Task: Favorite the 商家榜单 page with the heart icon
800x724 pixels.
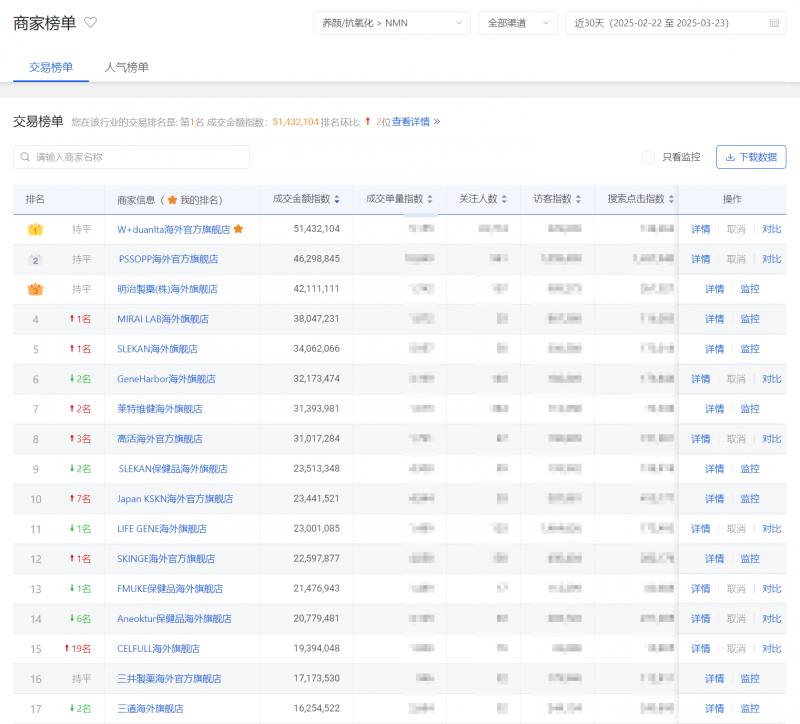Action: coord(90,22)
